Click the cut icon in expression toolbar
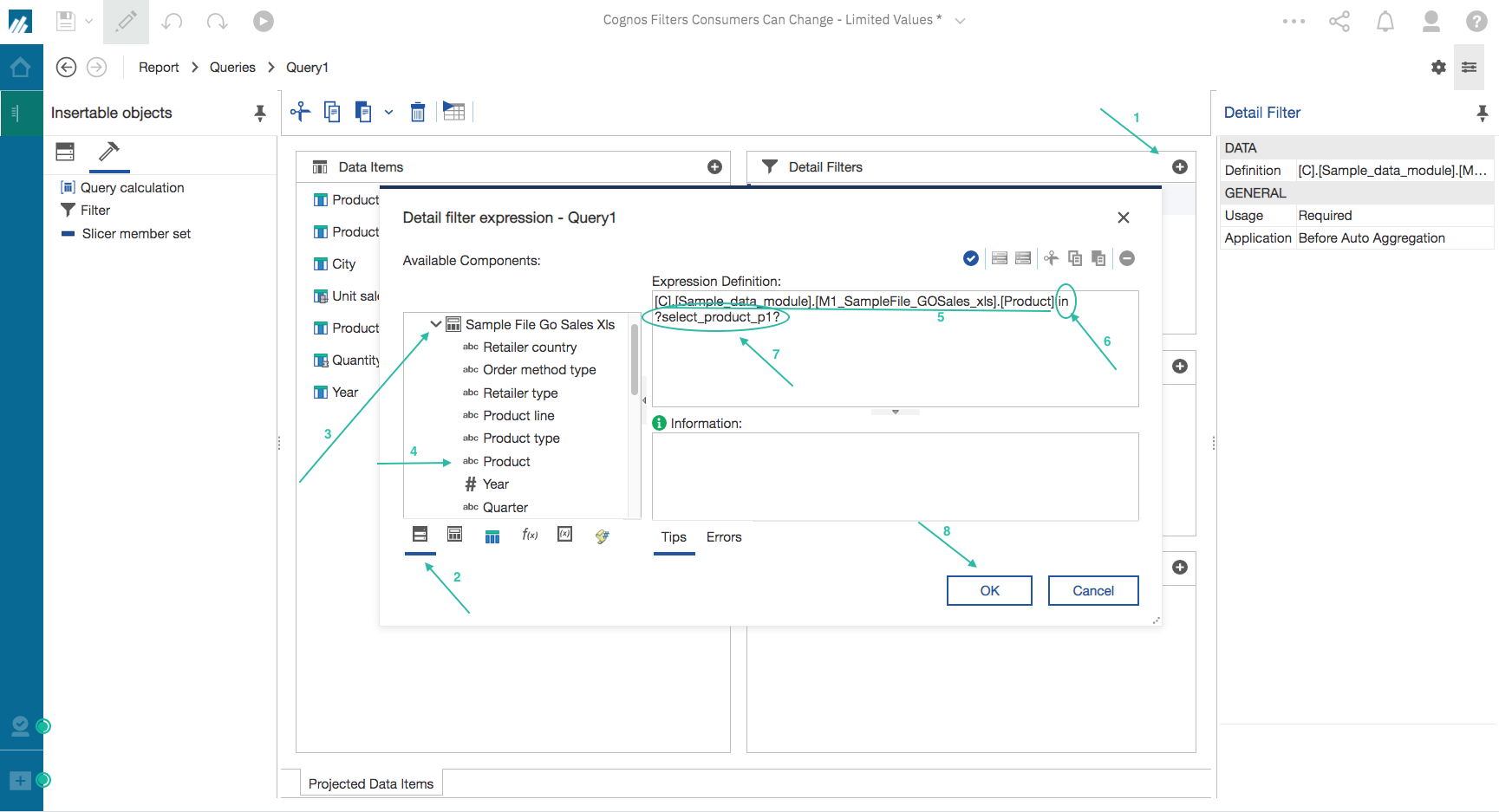Image resolution: width=1499 pixels, height=812 pixels. [1051, 258]
